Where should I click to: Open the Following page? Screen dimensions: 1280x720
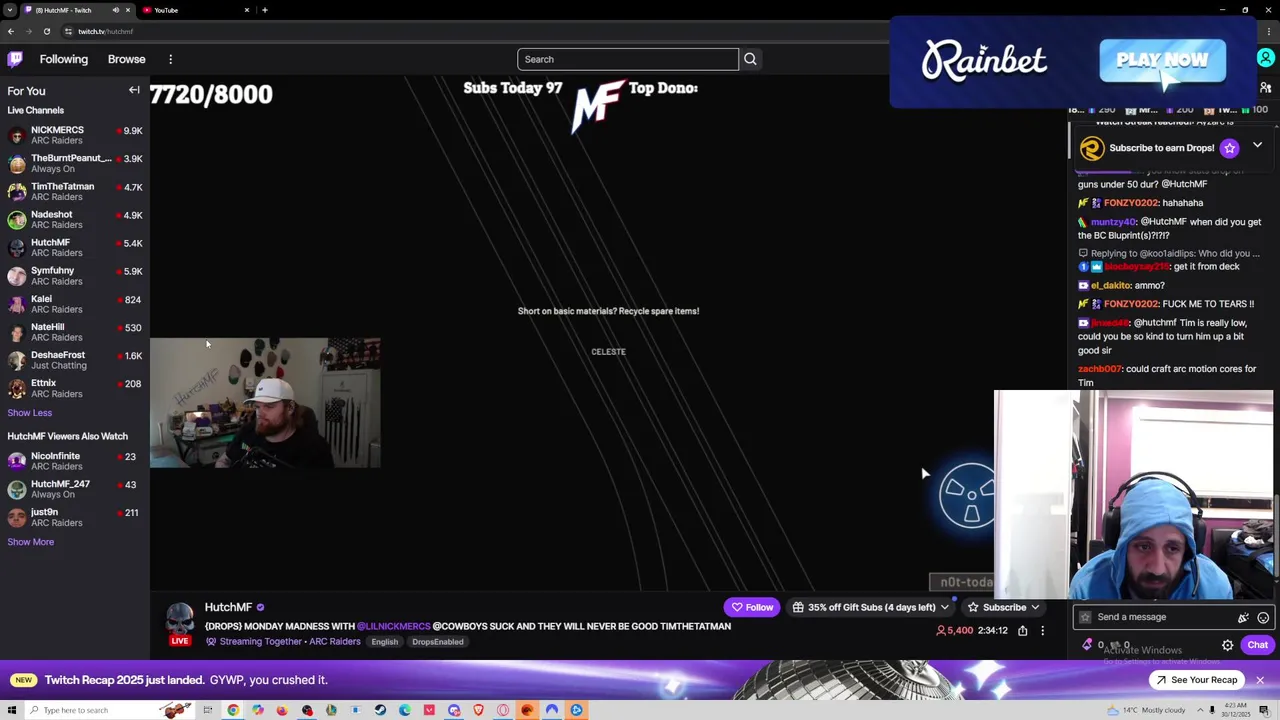(x=64, y=59)
